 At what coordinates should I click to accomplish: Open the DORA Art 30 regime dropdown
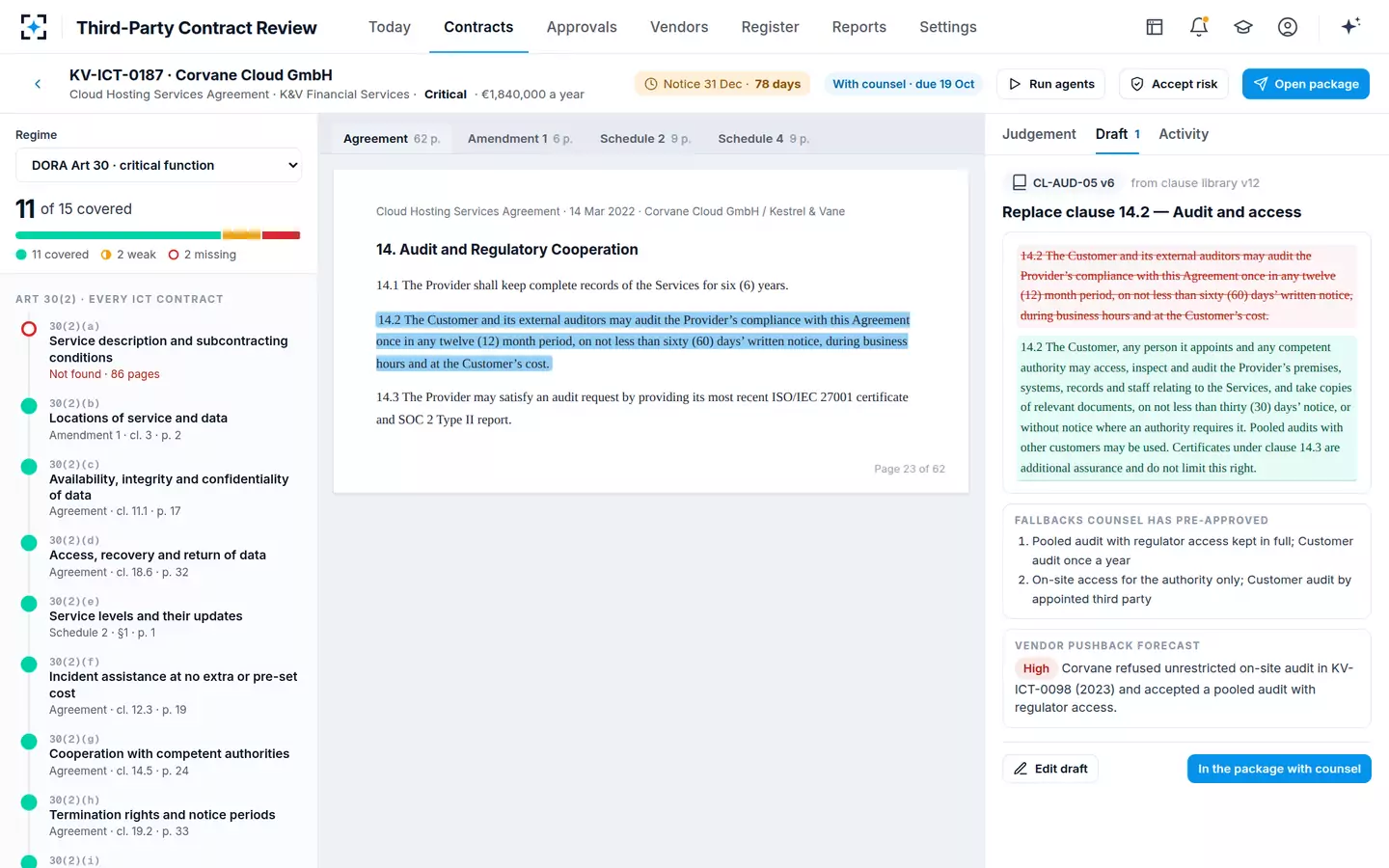158,165
